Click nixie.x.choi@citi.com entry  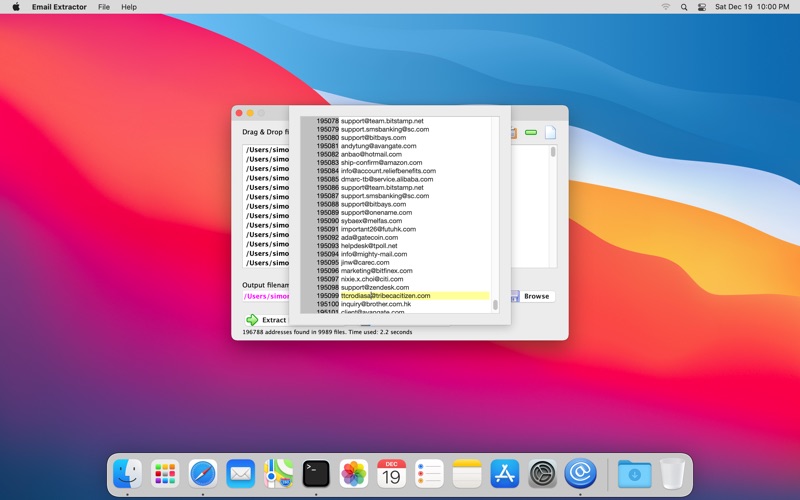click(372, 279)
